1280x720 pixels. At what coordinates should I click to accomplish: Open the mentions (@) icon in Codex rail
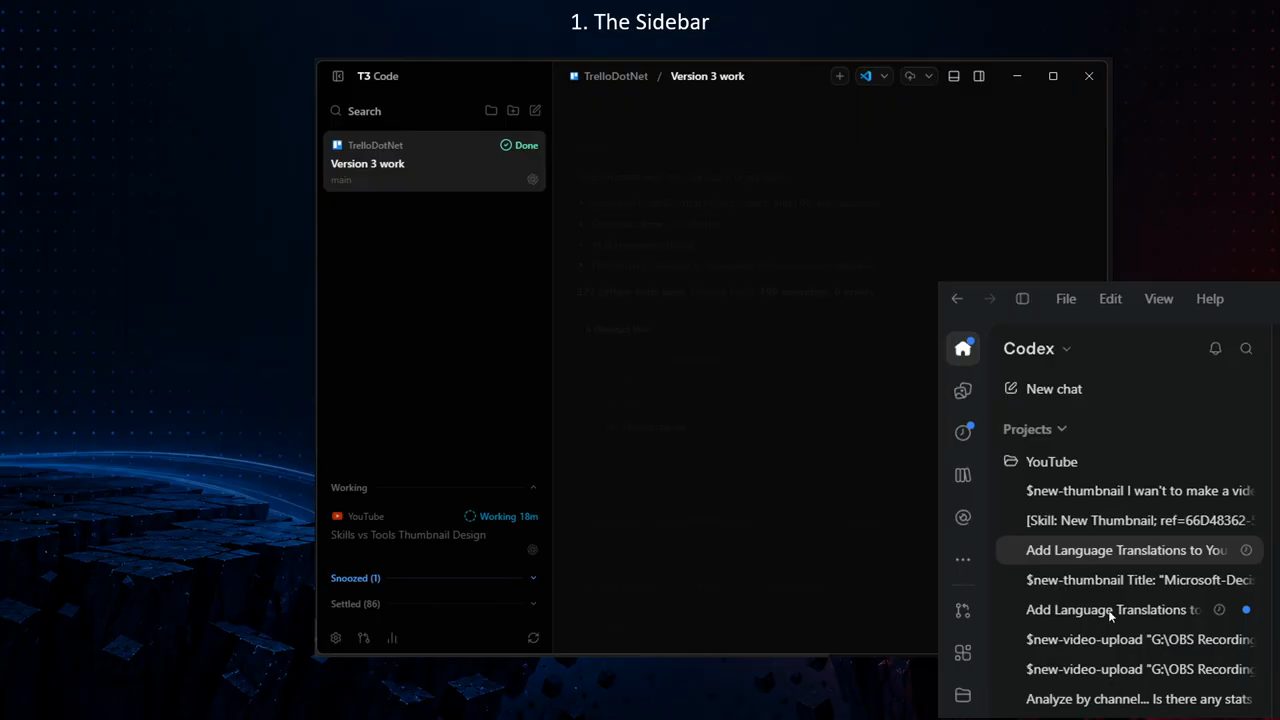click(x=963, y=518)
